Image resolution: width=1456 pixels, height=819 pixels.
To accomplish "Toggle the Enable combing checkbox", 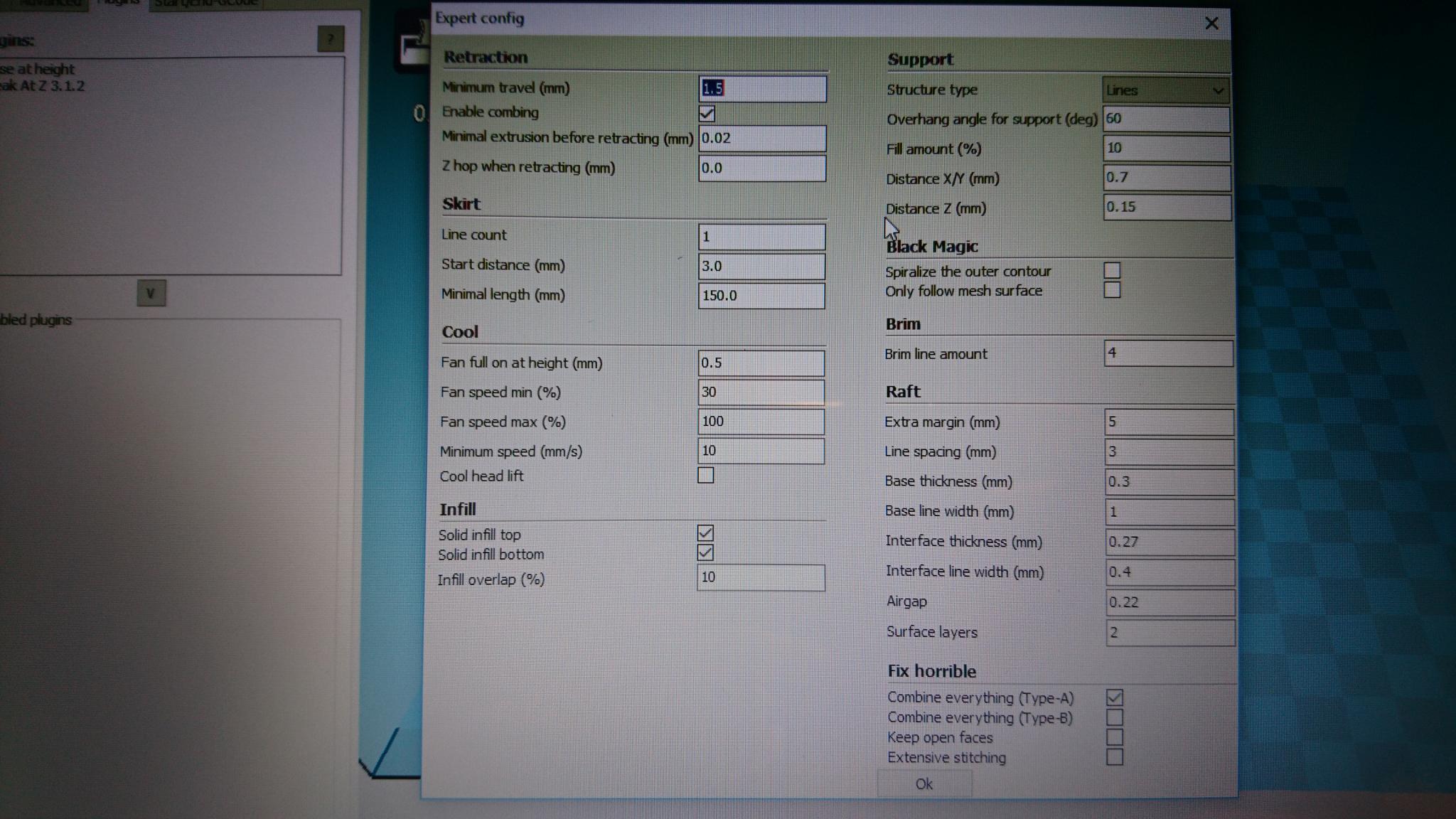I will point(707,113).
